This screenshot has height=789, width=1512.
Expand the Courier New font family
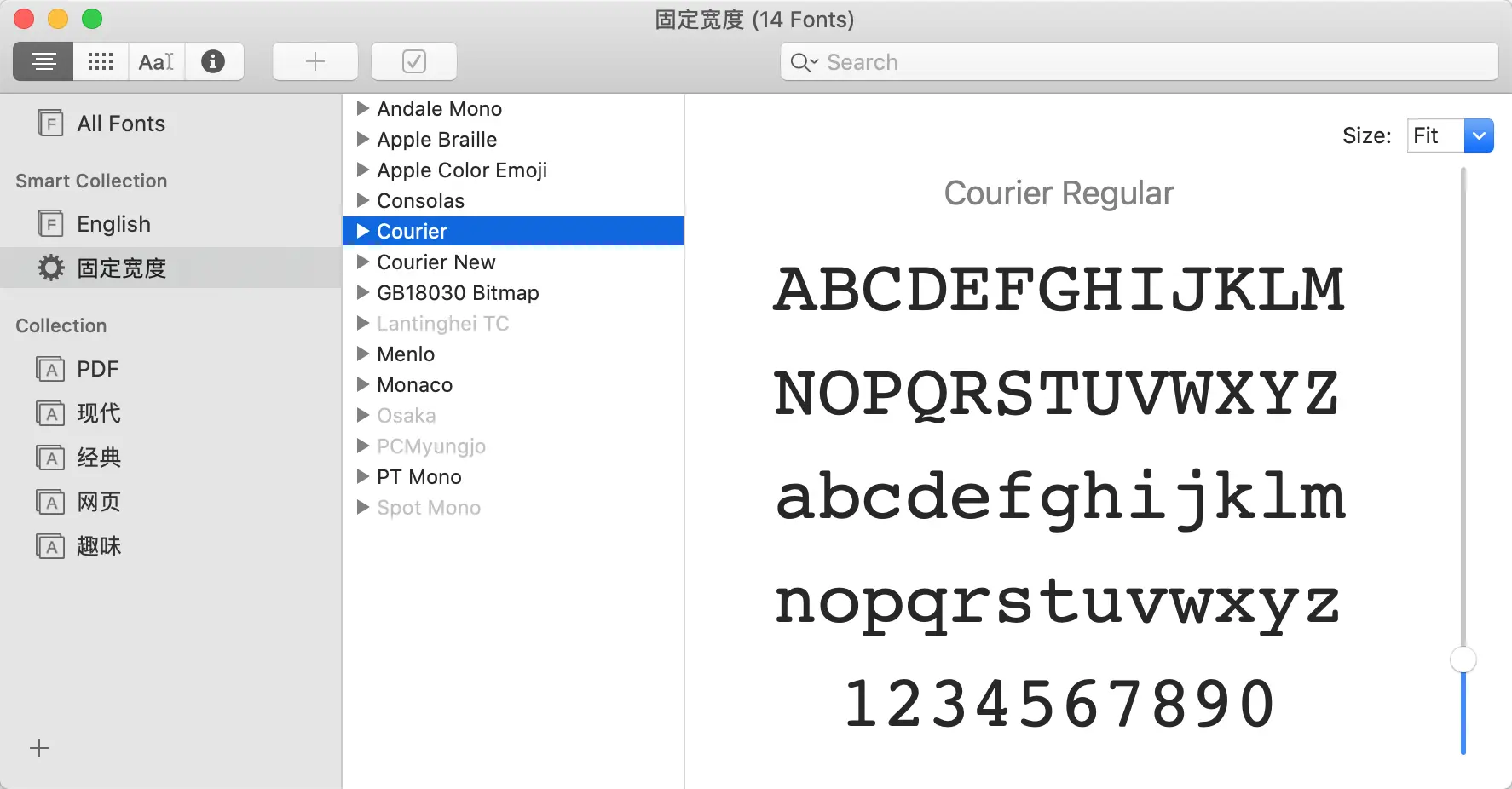(x=363, y=262)
